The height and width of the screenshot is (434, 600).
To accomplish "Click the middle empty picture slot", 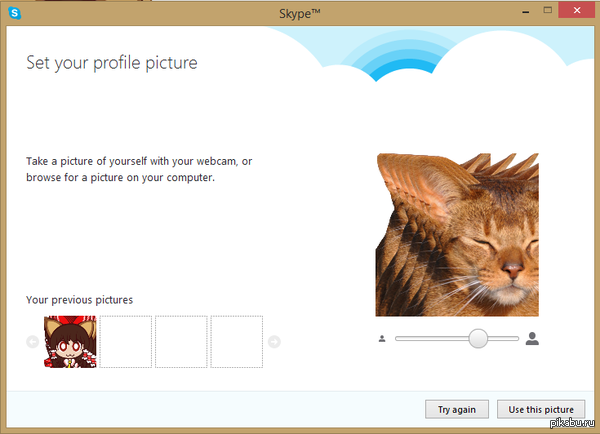I will click(181, 342).
